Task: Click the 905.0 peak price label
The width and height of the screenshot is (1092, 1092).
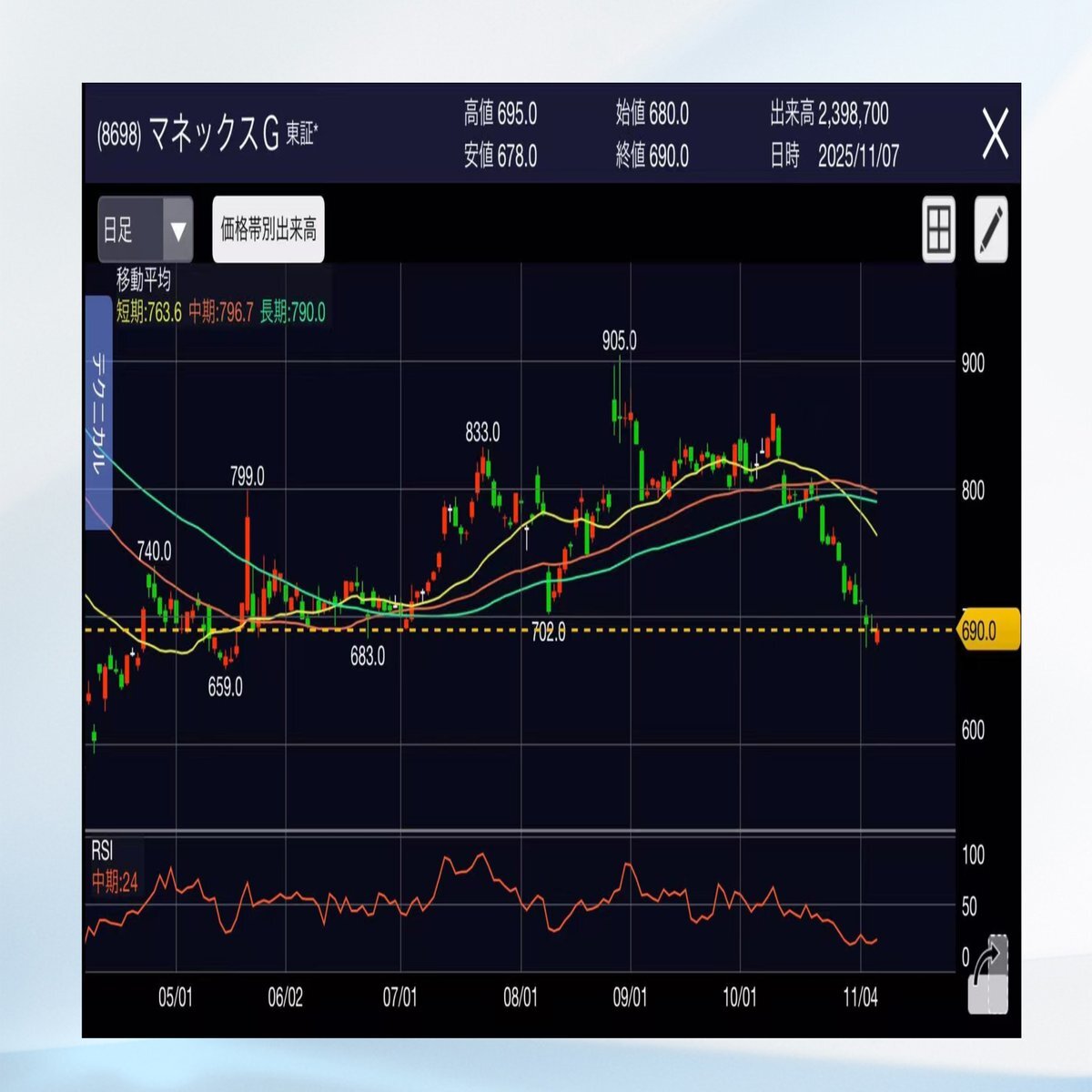Action: (620, 341)
